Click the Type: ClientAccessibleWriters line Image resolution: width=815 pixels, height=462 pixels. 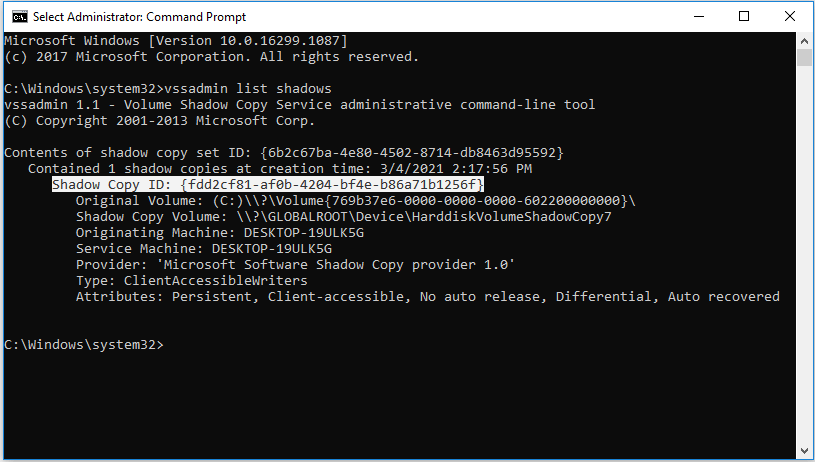coord(192,281)
